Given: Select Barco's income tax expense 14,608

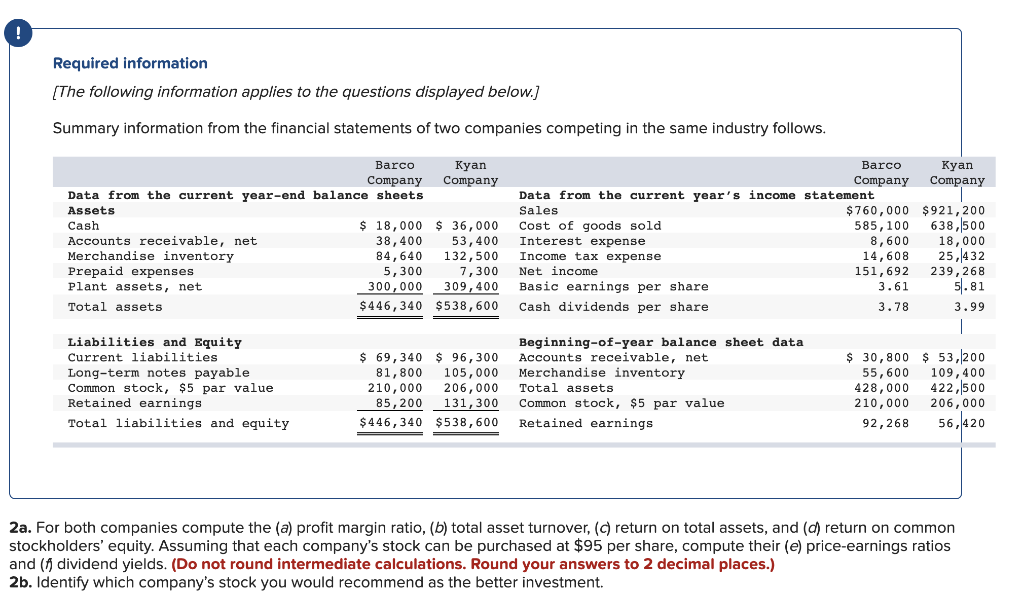Looking at the screenshot, I should coord(886,256).
